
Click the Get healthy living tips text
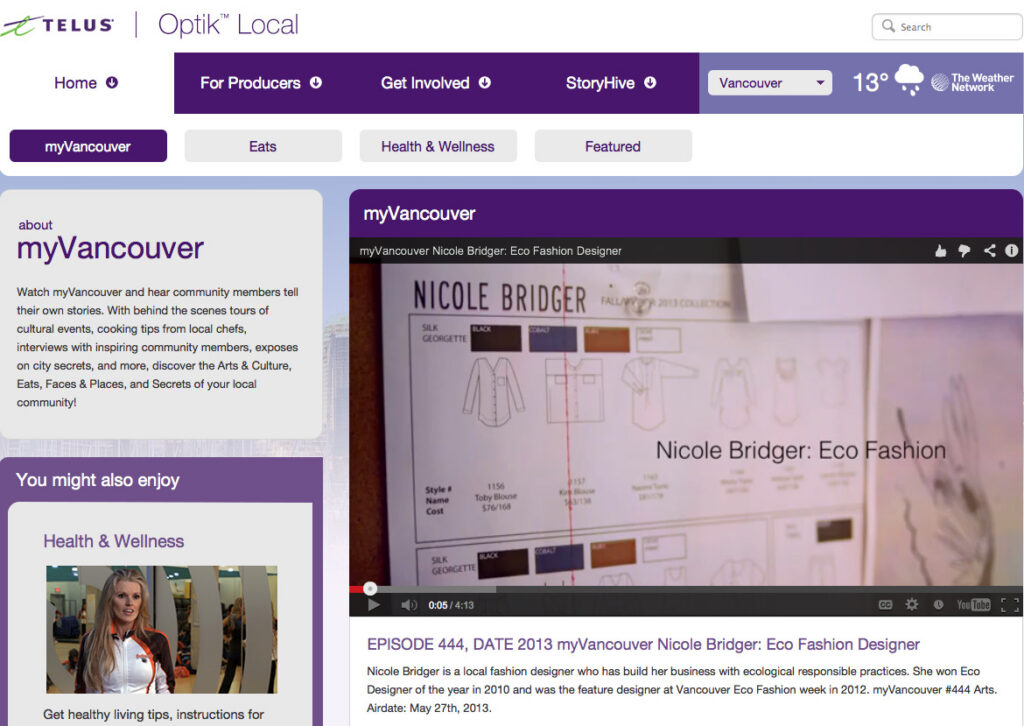tap(153, 714)
